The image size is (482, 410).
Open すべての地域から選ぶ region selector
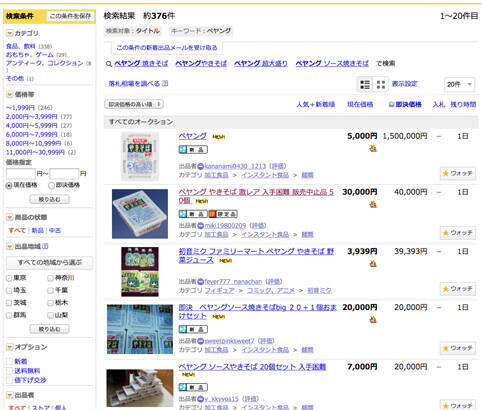click(x=49, y=263)
